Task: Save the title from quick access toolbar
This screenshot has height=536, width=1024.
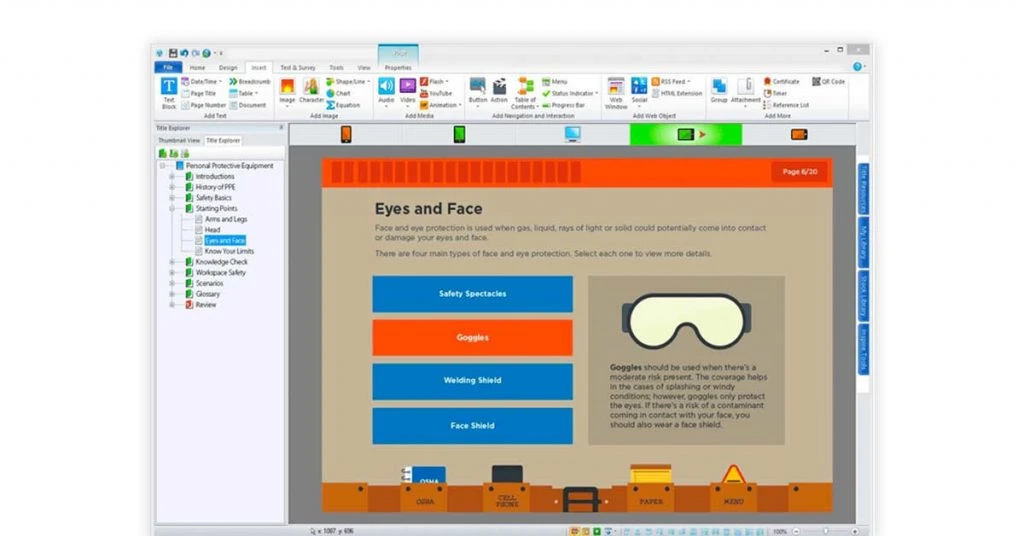Action: [x=173, y=53]
